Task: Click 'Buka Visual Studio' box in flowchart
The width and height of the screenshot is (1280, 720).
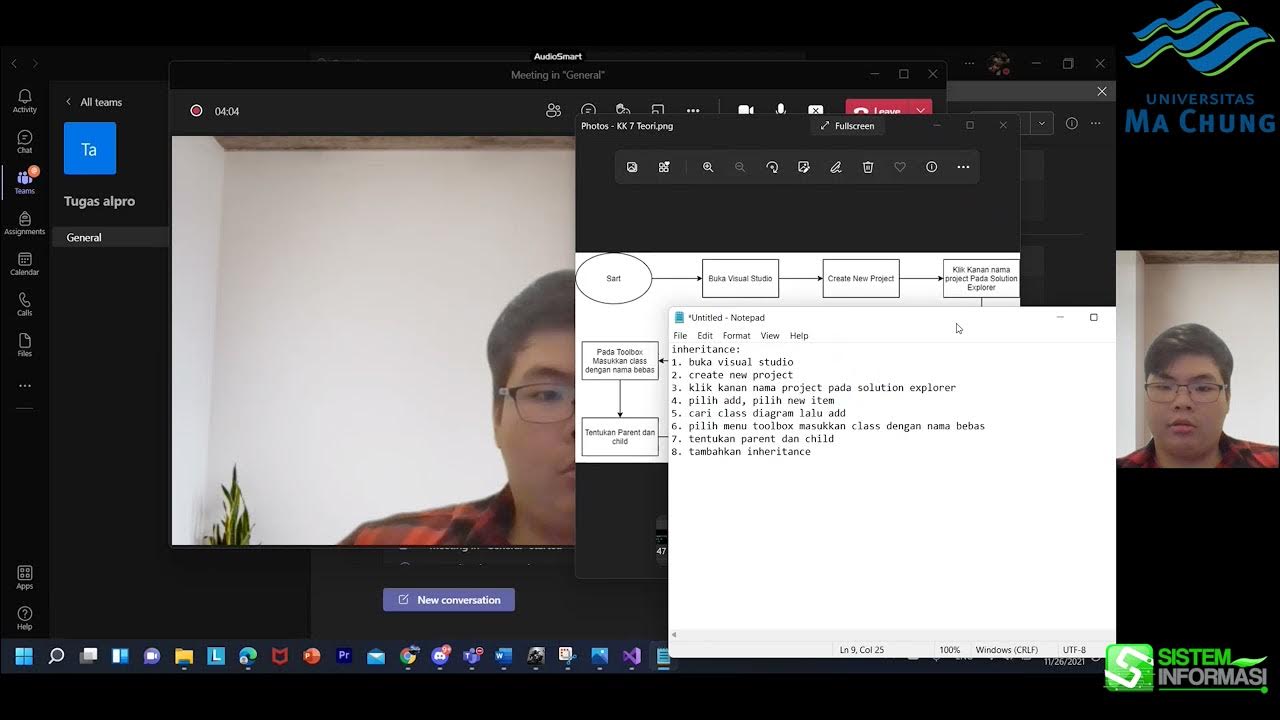Action: pos(740,278)
